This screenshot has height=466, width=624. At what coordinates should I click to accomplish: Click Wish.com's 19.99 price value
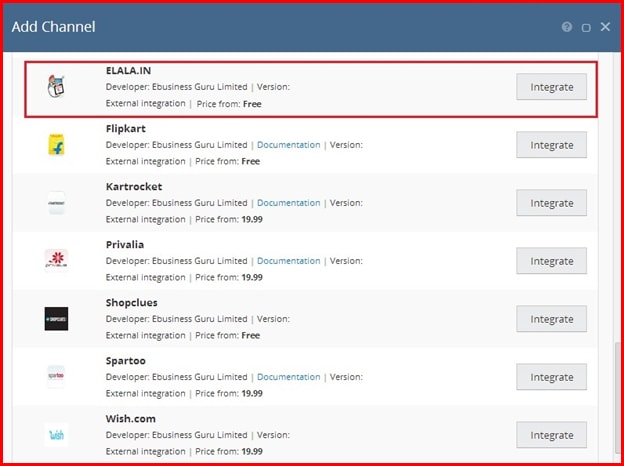click(252, 452)
